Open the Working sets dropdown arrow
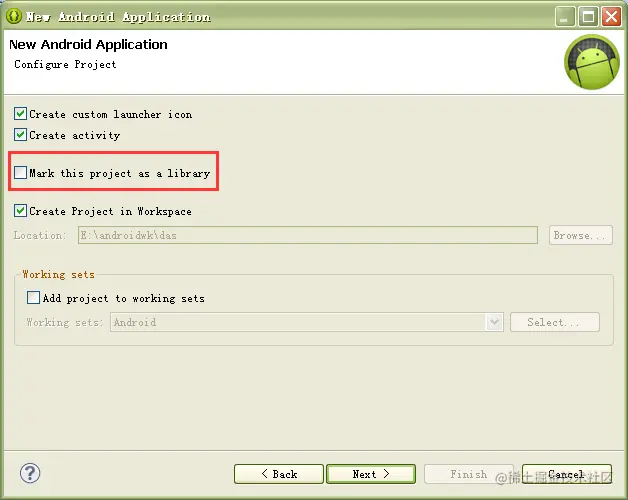This screenshot has width=628, height=500. (494, 322)
